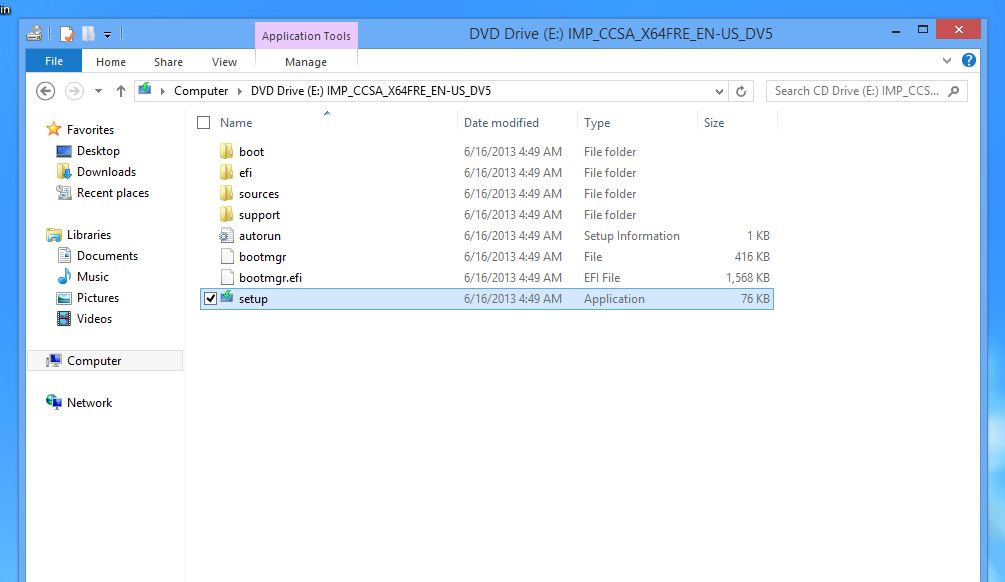
Task: Open the Music library
Action: click(x=93, y=277)
